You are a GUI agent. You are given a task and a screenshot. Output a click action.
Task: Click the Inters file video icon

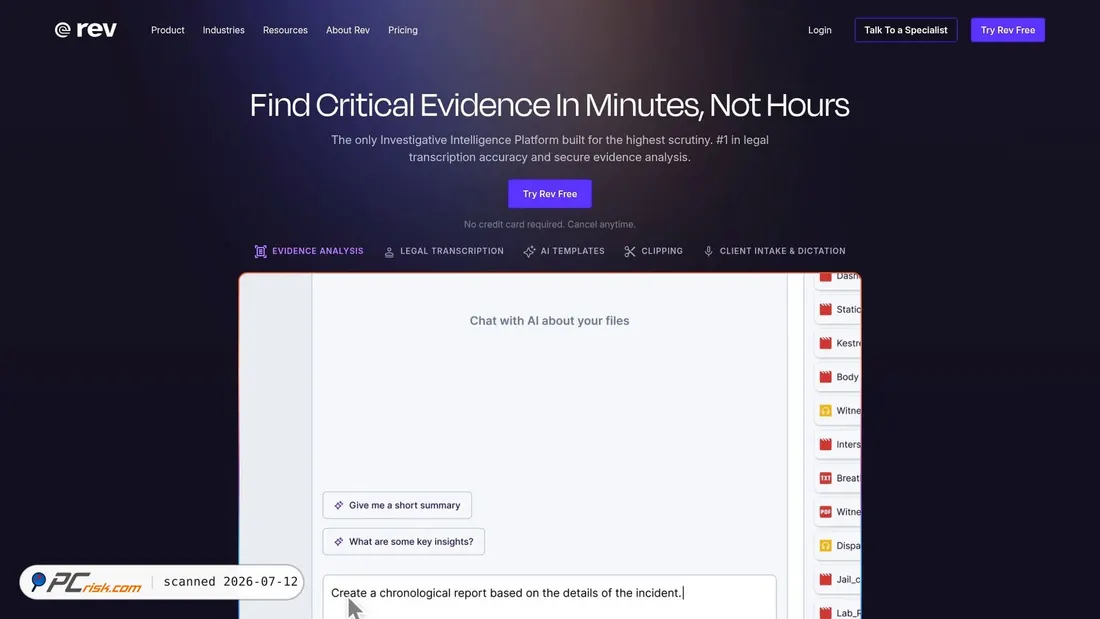[826, 444]
